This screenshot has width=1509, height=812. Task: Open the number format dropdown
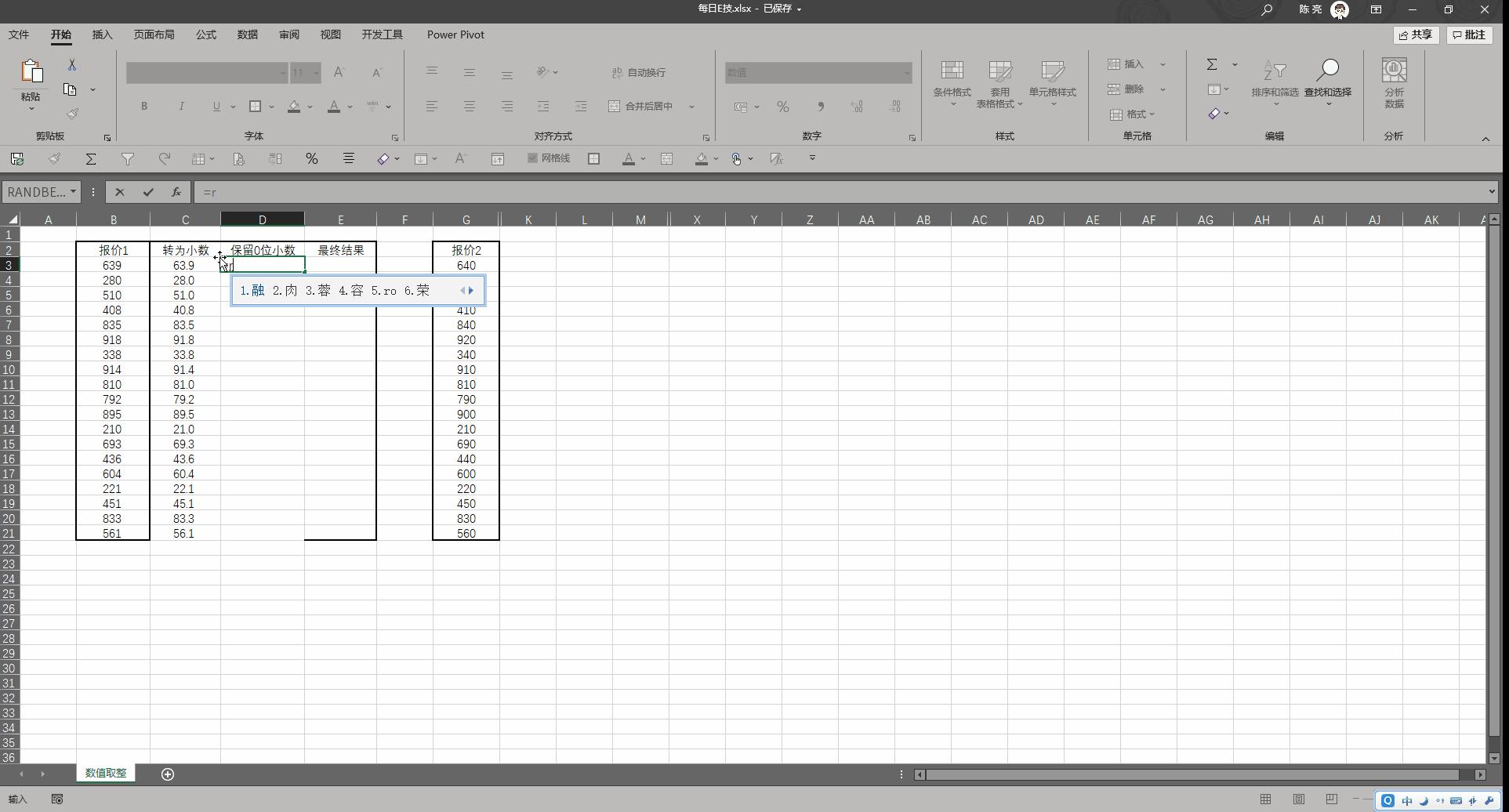(x=907, y=72)
